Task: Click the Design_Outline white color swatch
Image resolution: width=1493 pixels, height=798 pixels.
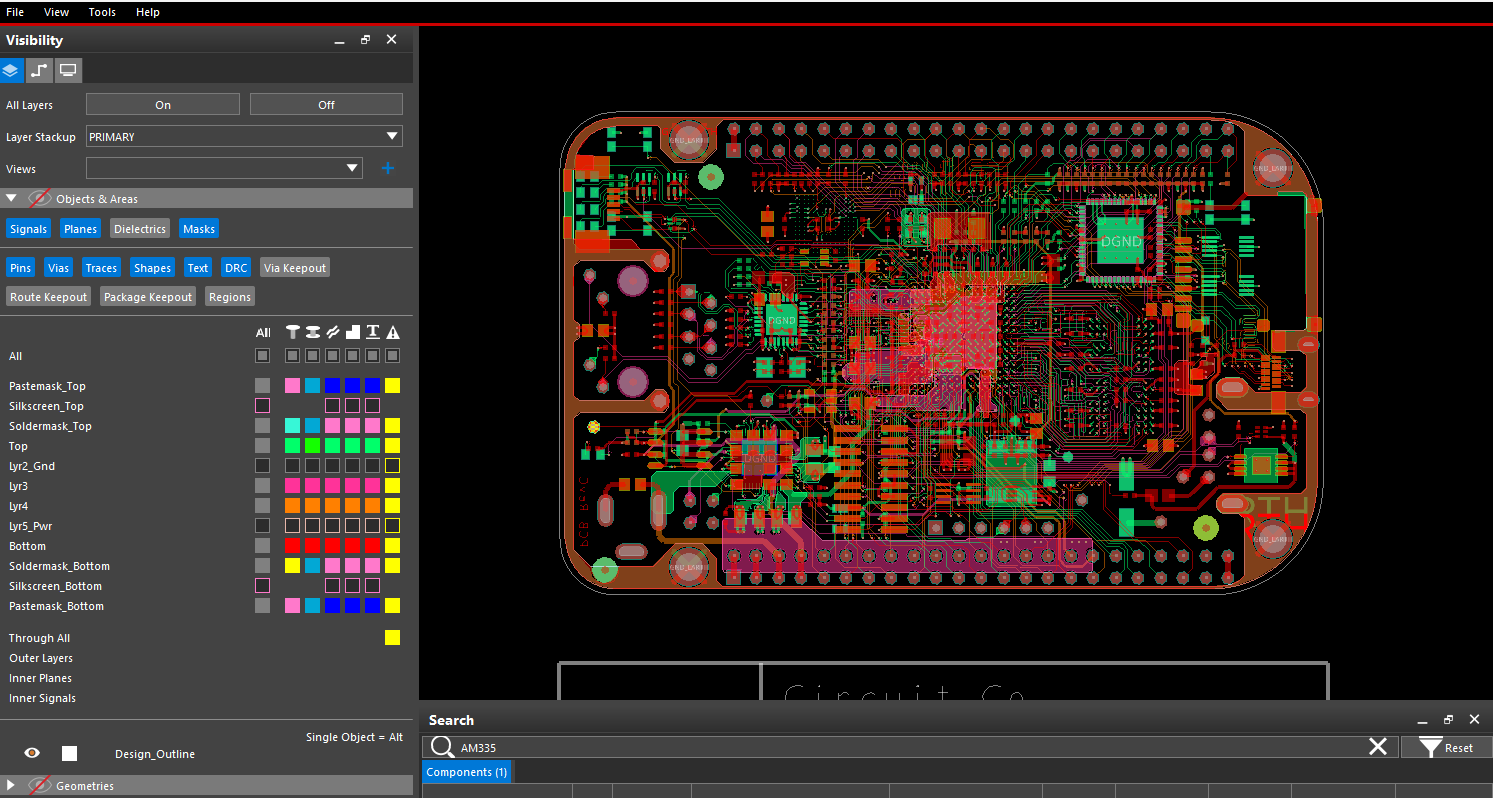Action: (x=69, y=753)
